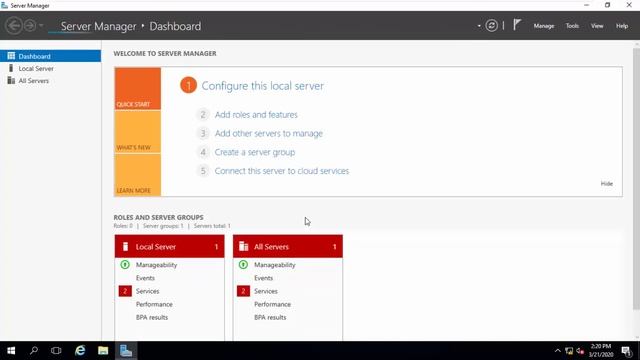Click red Services alert badge in Local Server
The height and width of the screenshot is (360, 640).
(x=125, y=291)
